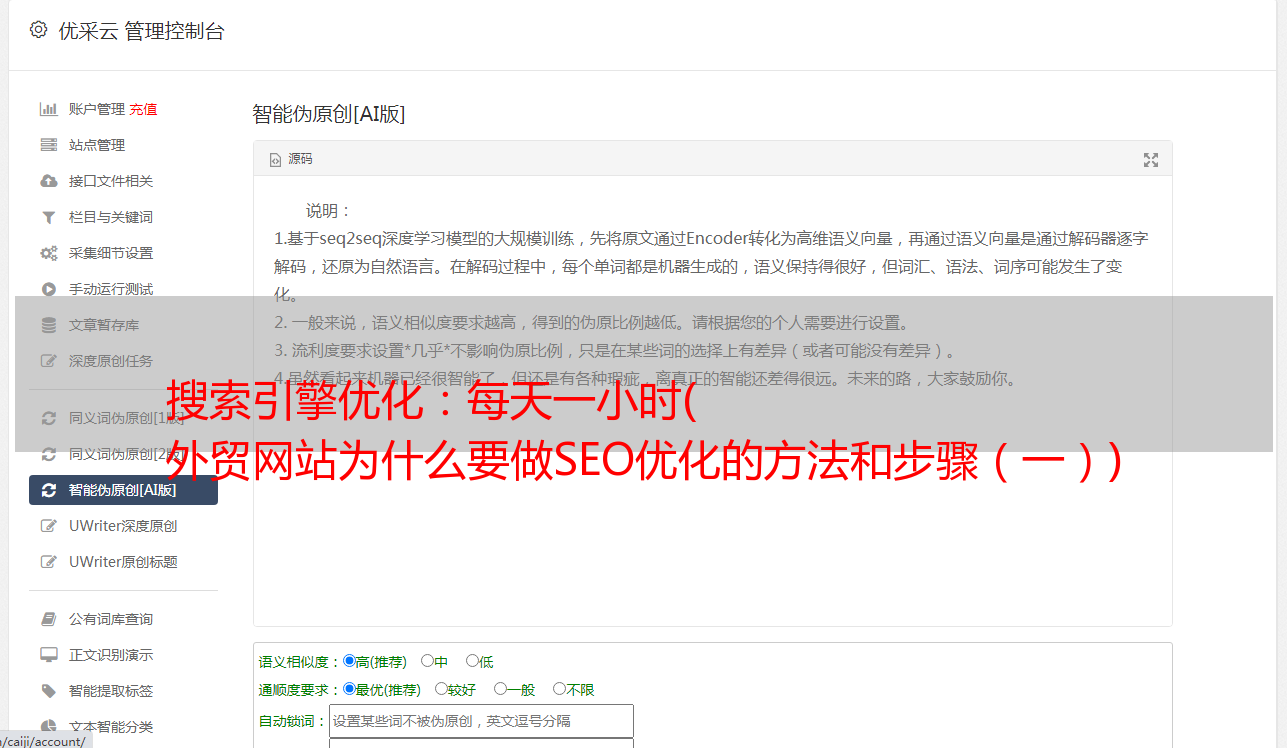Select 中 semantic similarity
The height and width of the screenshot is (748, 1287).
point(427,661)
